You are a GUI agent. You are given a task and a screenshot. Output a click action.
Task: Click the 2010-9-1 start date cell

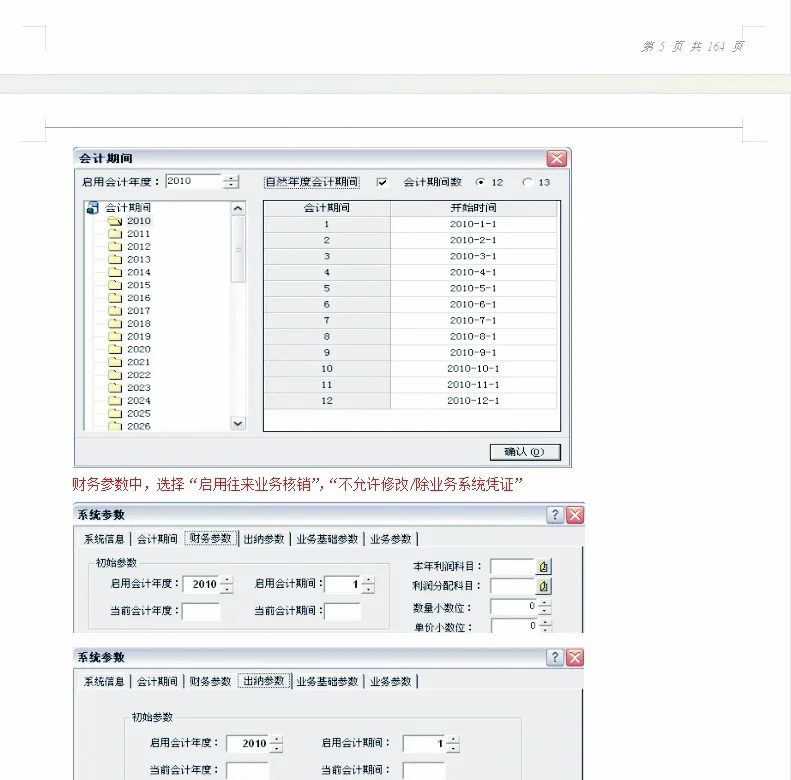[474, 353]
